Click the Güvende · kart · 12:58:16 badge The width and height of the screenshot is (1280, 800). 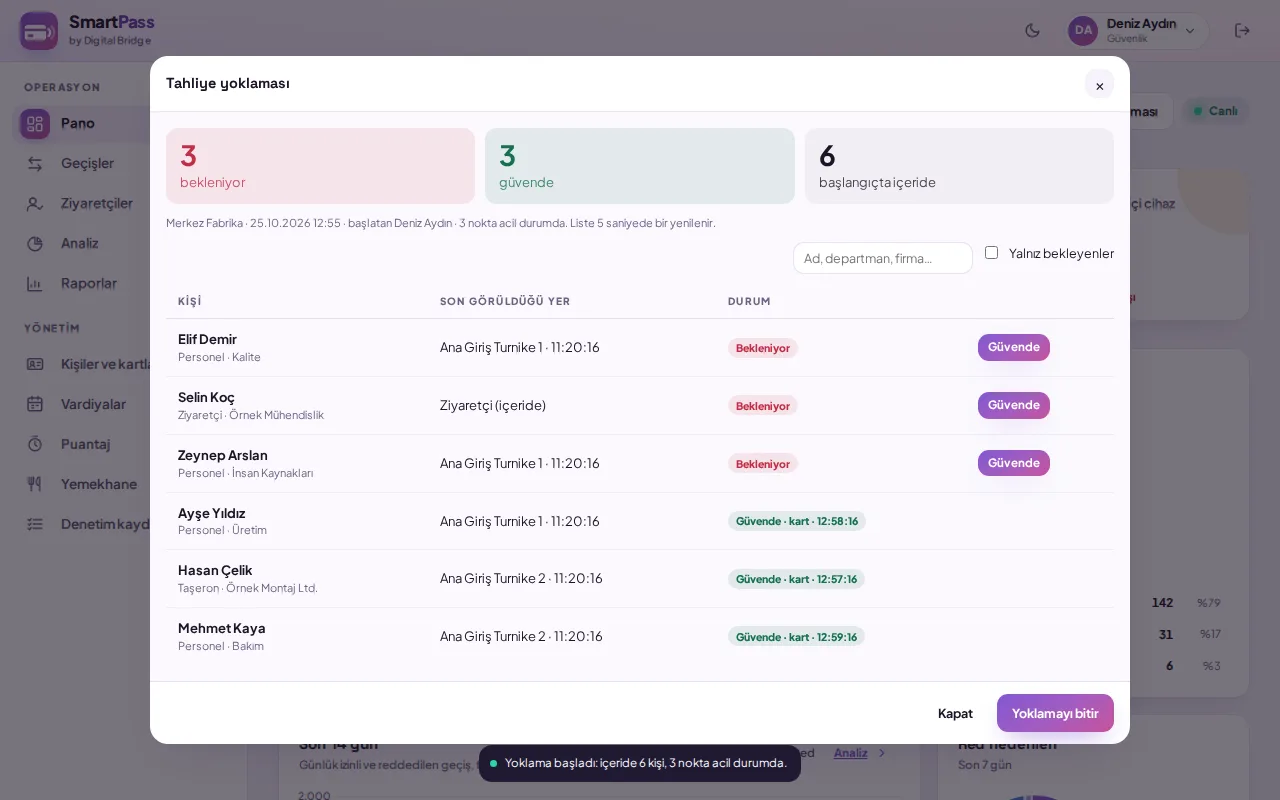click(797, 521)
